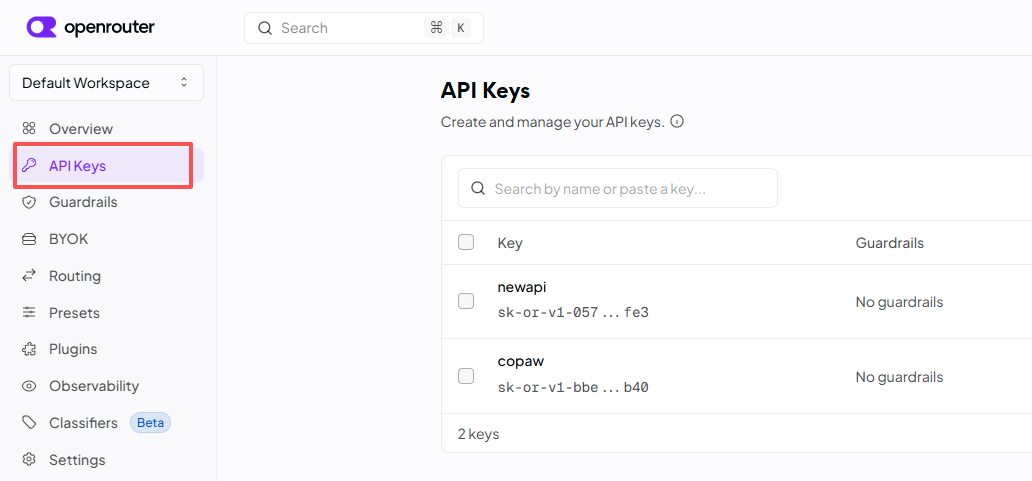Click the ⌘ key hint badge

(436, 28)
